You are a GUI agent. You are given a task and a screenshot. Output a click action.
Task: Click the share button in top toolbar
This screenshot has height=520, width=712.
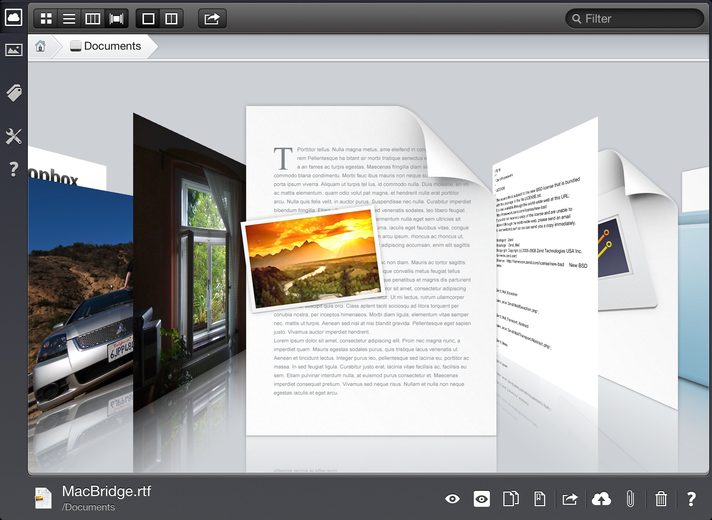pyautogui.click(x=212, y=19)
